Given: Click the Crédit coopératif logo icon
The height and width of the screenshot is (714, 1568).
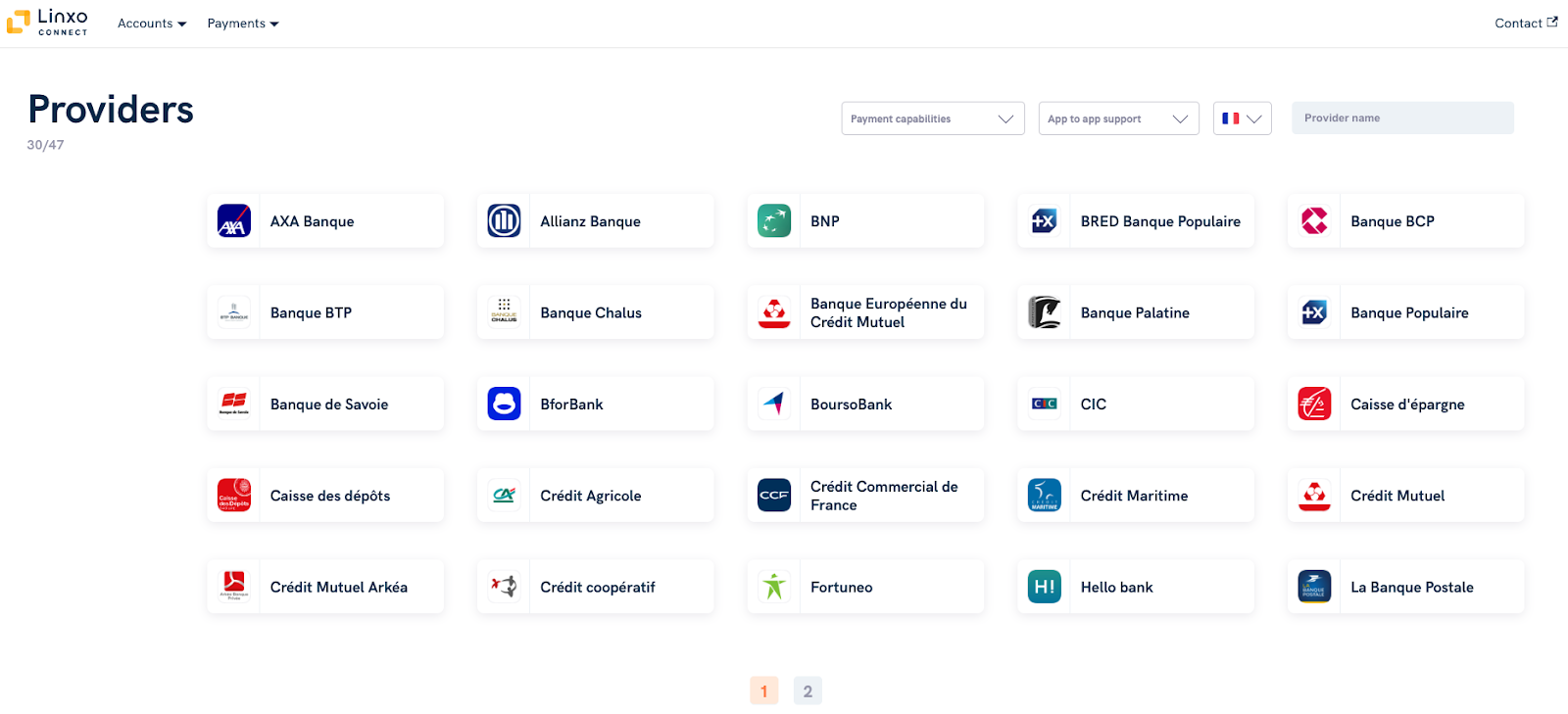Looking at the screenshot, I should [504, 587].
